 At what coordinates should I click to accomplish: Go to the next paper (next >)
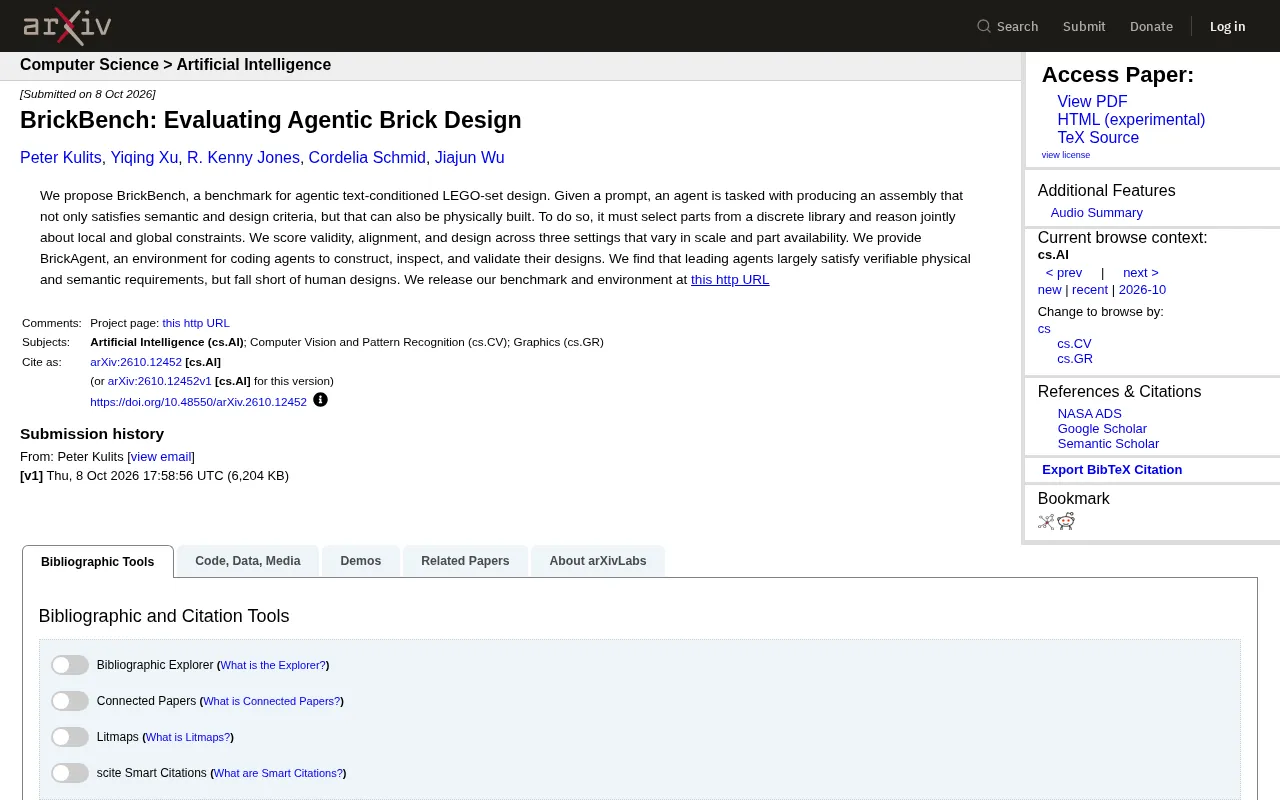tap(1140, 273)
